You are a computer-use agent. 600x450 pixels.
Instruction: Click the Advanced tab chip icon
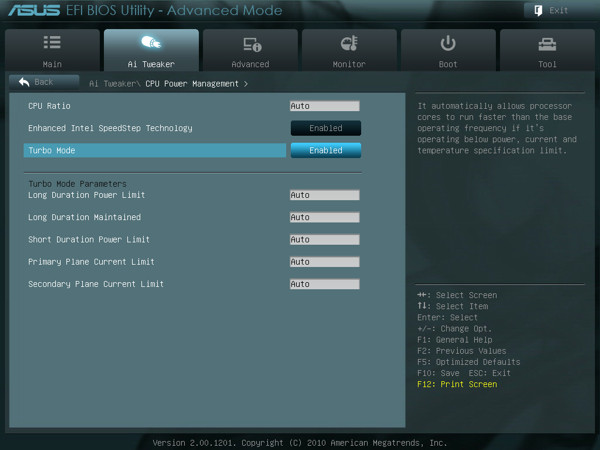coord(250,44)
